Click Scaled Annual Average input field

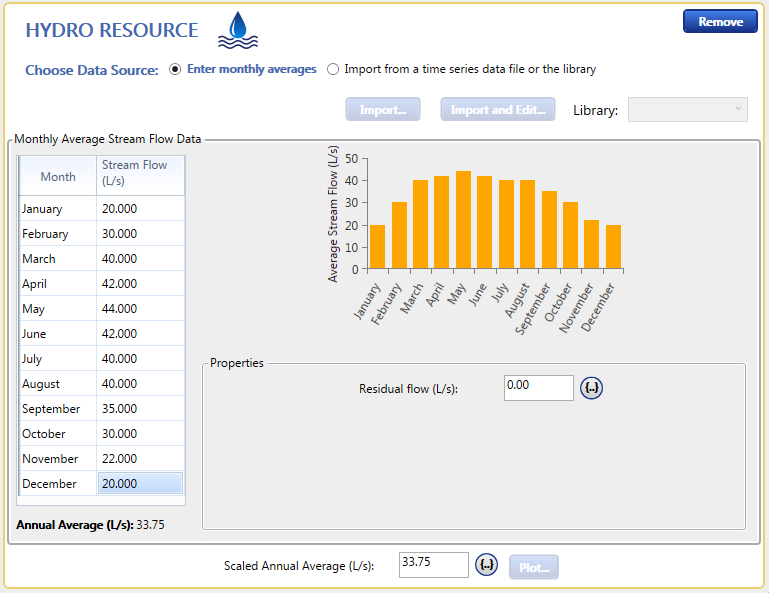coord(433,565)
